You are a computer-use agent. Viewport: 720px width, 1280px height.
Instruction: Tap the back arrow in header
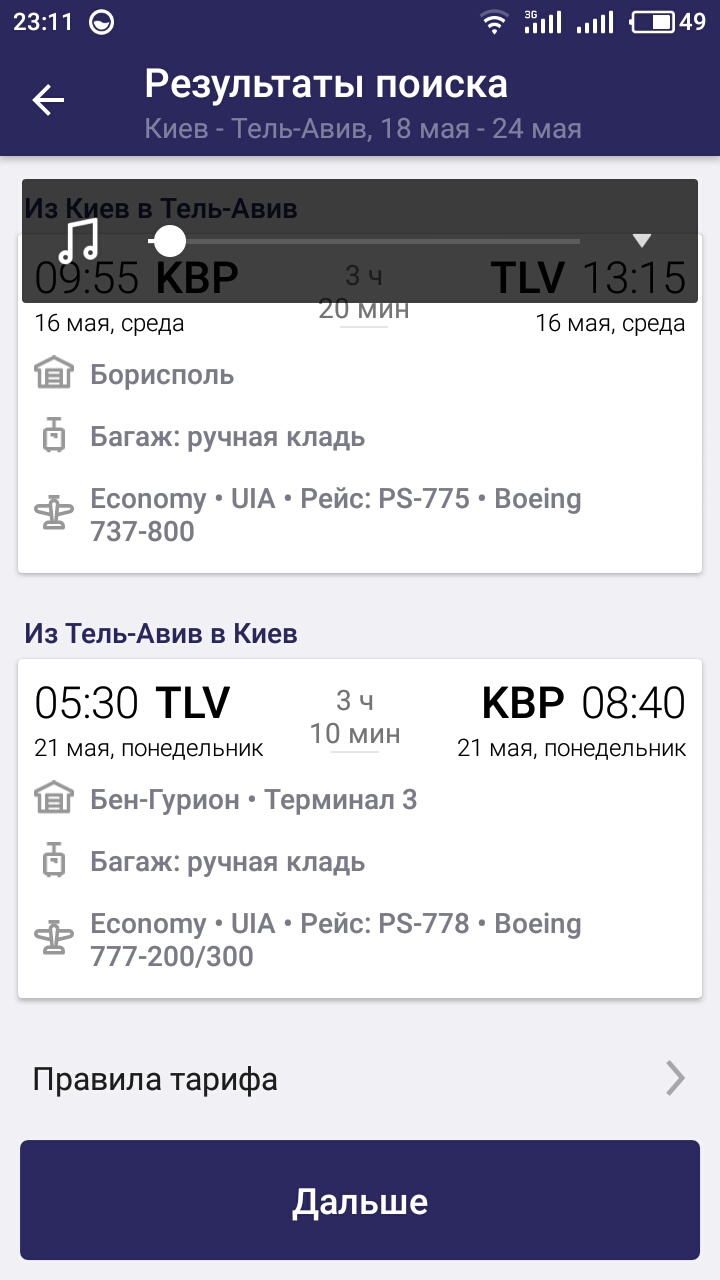point(48,100)
